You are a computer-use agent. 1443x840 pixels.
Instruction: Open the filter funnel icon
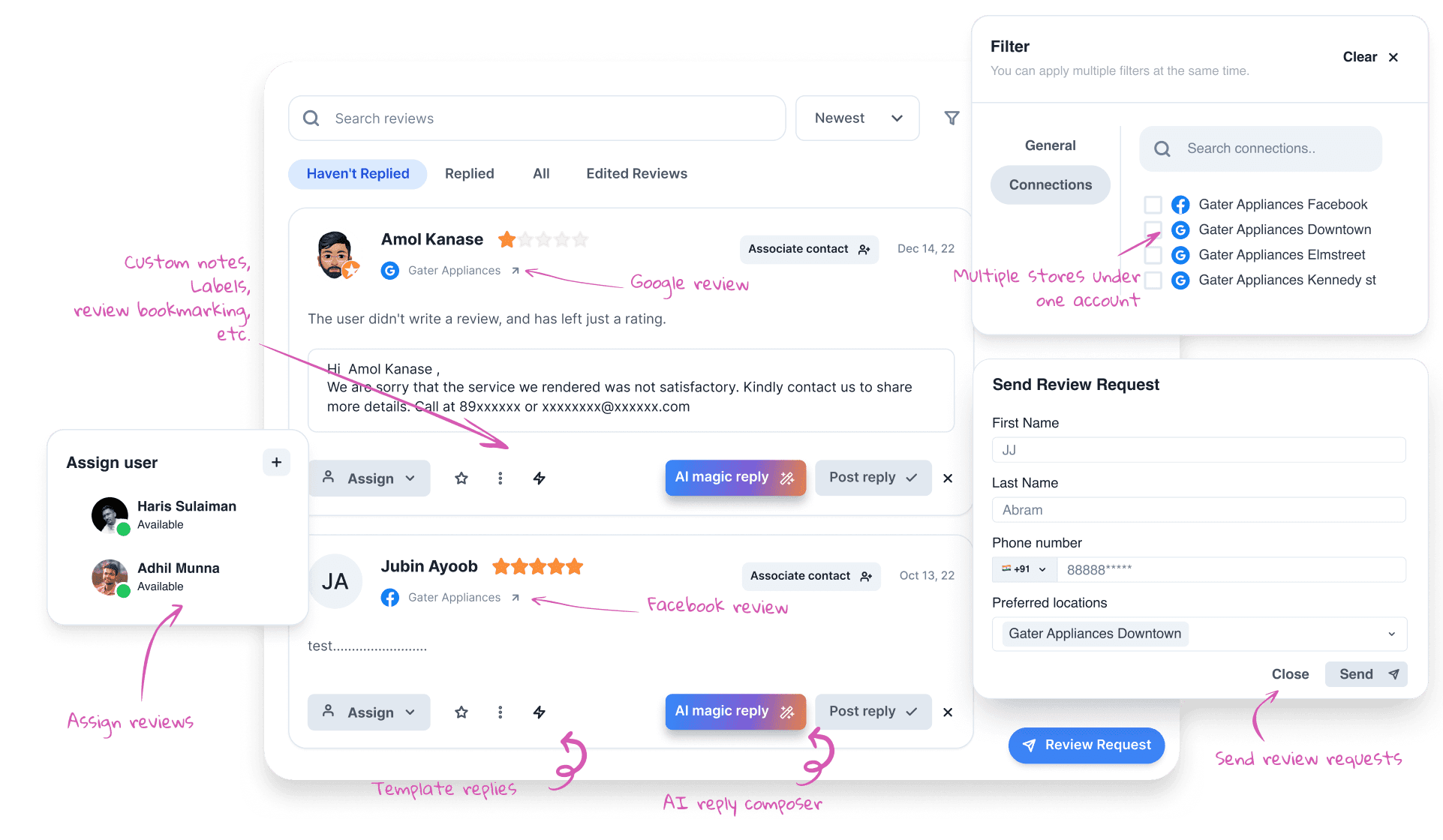coord(951,118)
